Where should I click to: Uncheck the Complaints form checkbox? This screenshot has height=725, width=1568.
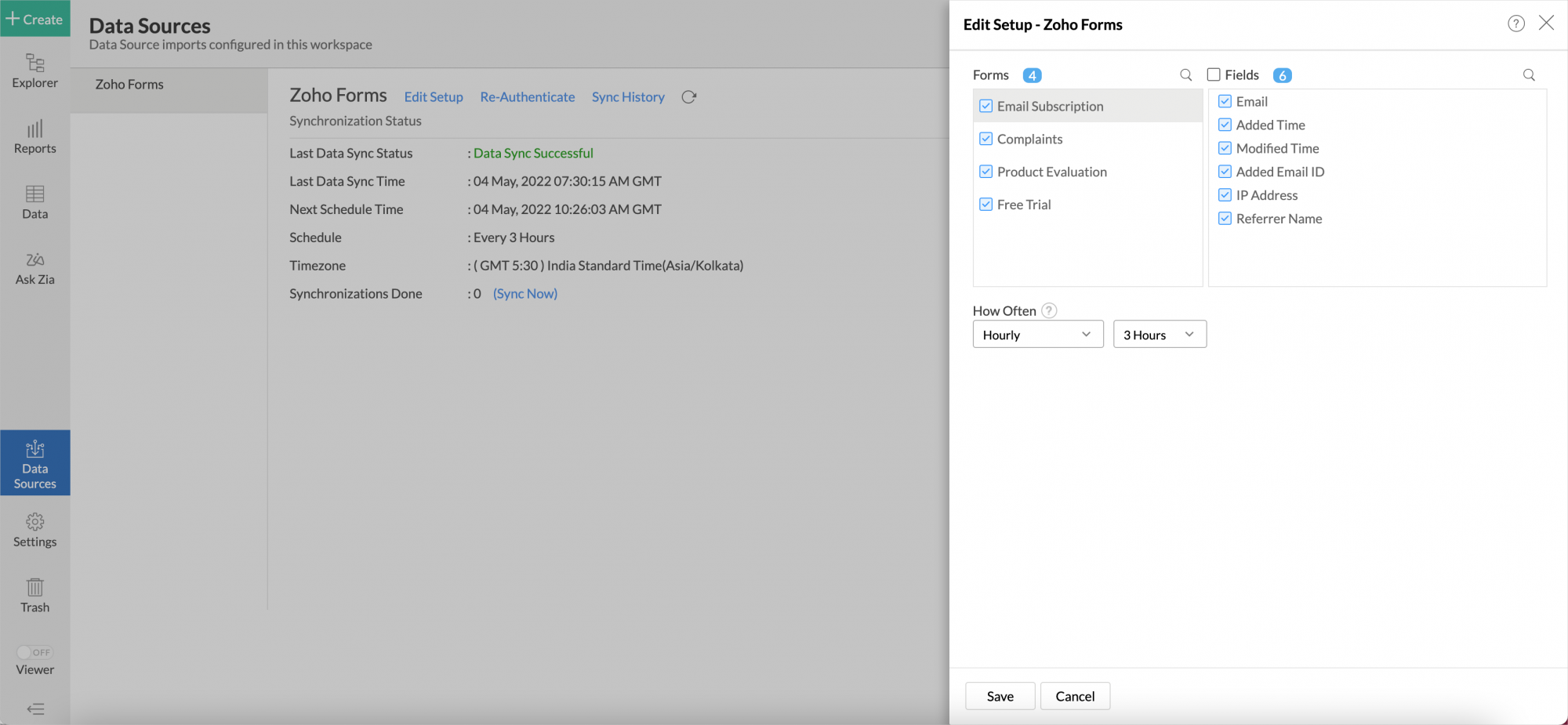pos(986,139)
